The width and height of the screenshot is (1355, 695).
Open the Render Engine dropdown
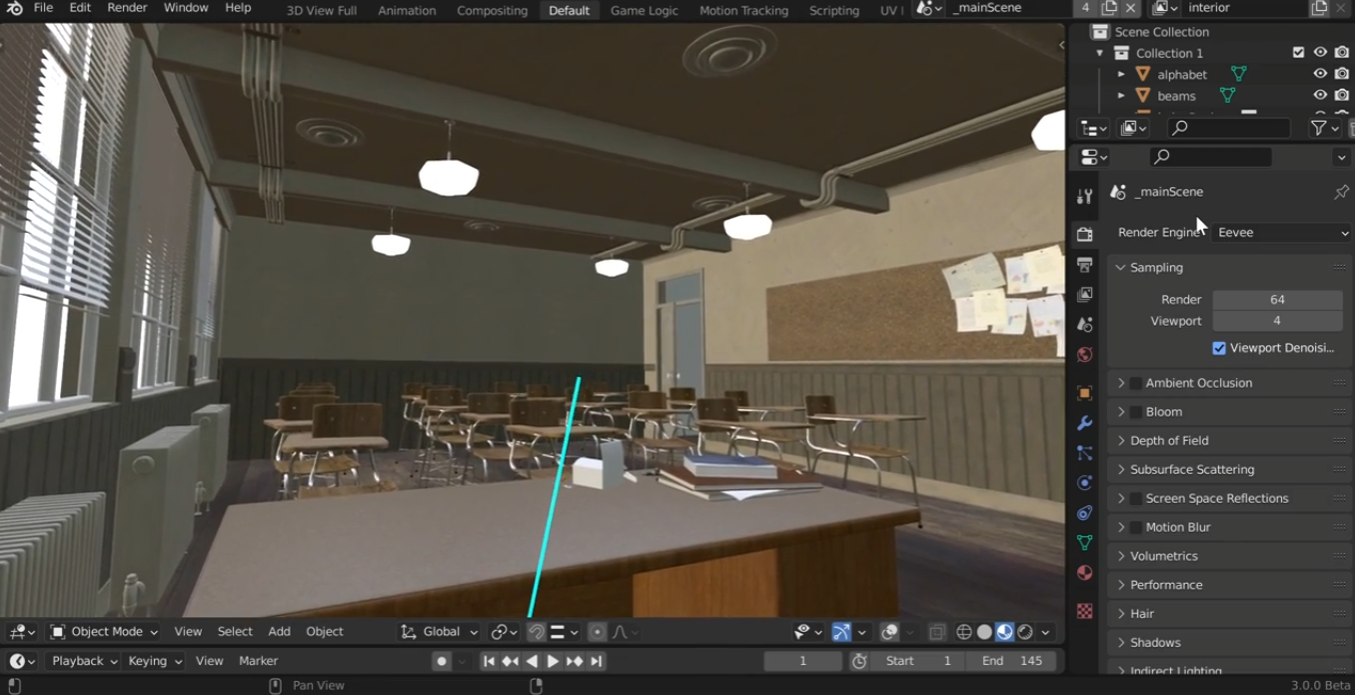pyautogui.click(x=1282, y=232)
